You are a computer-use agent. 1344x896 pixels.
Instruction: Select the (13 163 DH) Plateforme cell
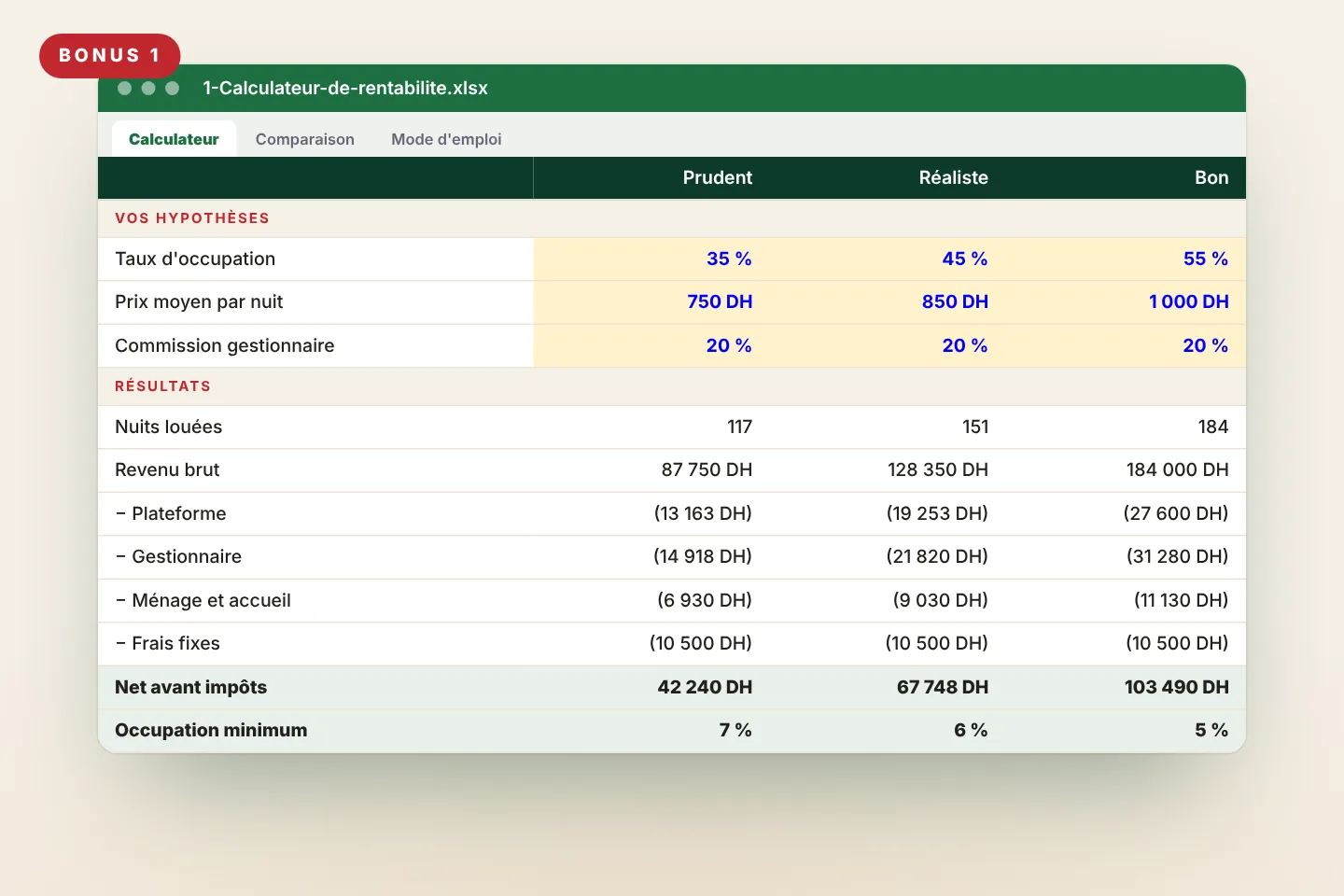click(651, 513)
